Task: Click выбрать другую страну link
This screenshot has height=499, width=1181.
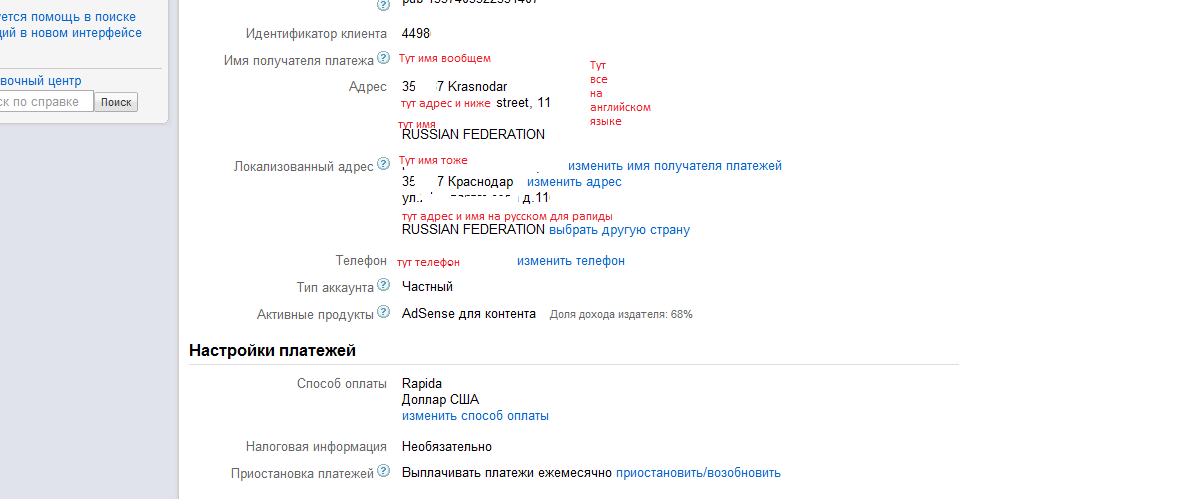Action: [x=619, y=230]
